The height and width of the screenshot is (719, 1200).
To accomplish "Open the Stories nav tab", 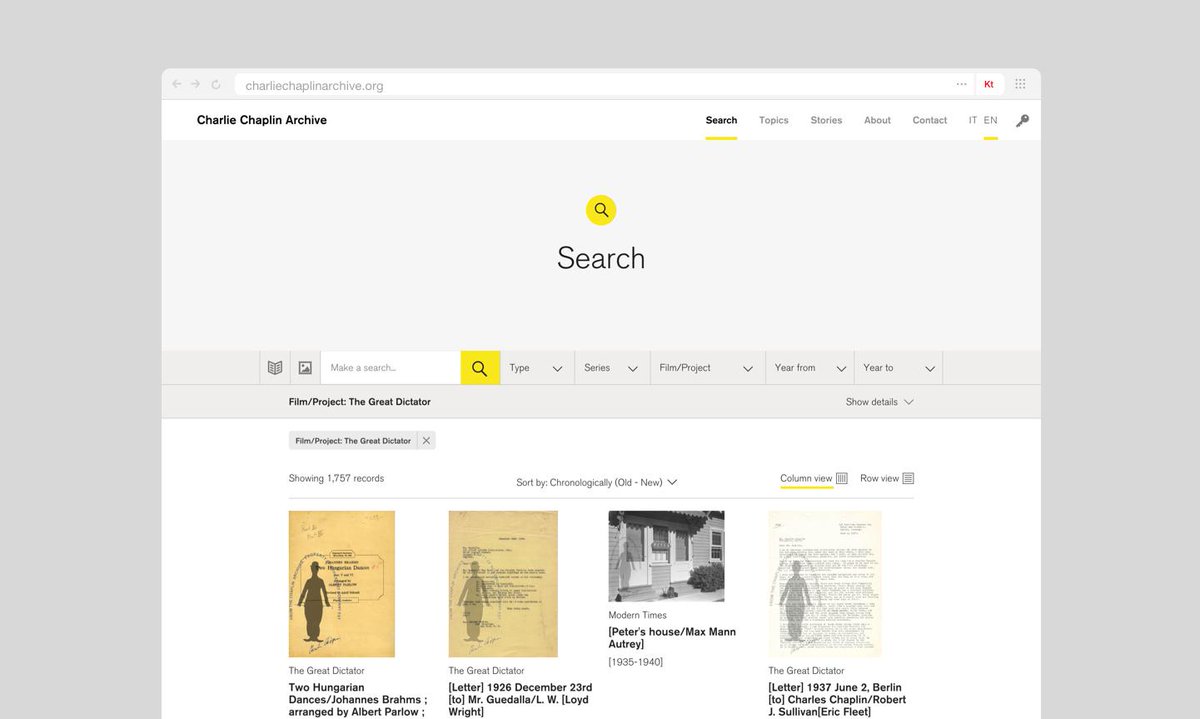I will point(826,120).
